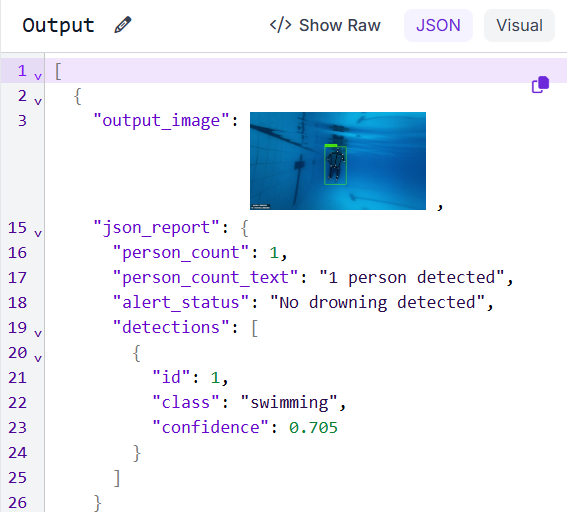The height and width of the screenshot is (512, 567).
Task: Click the "1 person detected" text value
Action: coord(412,277)
